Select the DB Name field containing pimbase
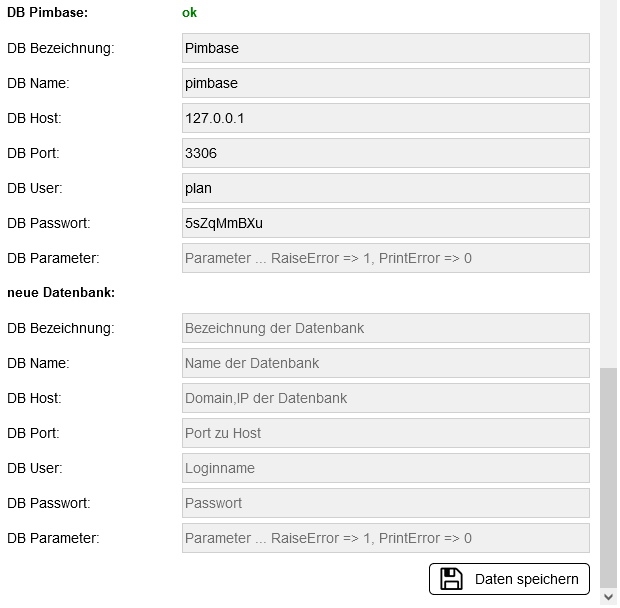Screen dimensions: 620x608 [385, 83]
